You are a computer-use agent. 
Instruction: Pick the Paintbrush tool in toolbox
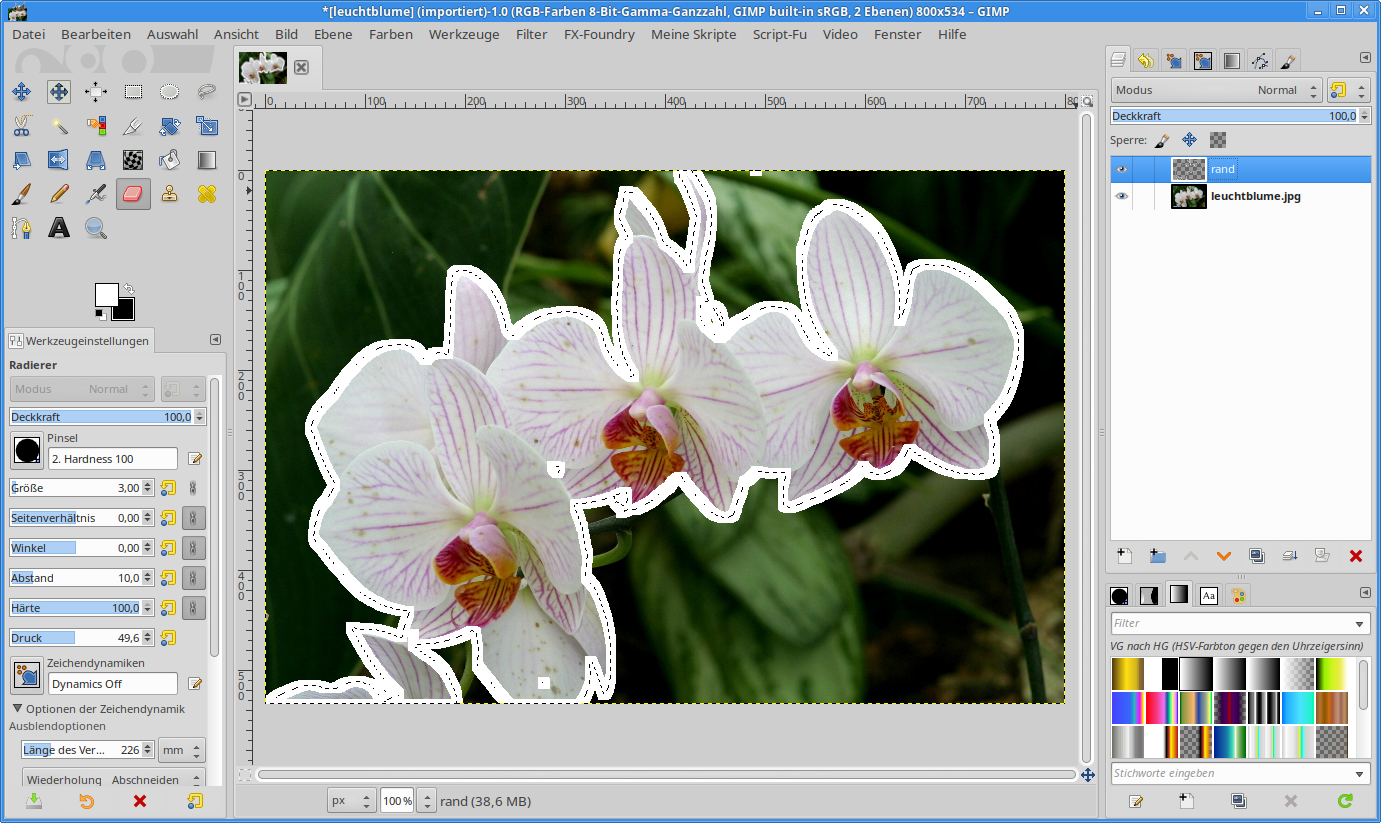click(x=21, y=194)
